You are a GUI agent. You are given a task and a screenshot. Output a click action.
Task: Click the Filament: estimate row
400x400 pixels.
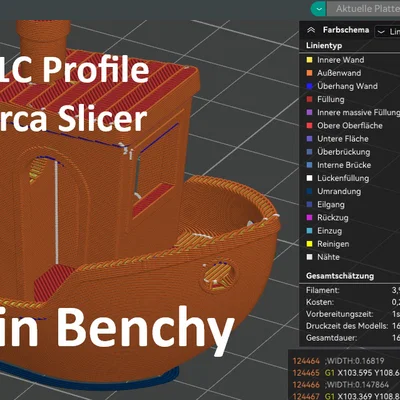(x=353, y=290)
